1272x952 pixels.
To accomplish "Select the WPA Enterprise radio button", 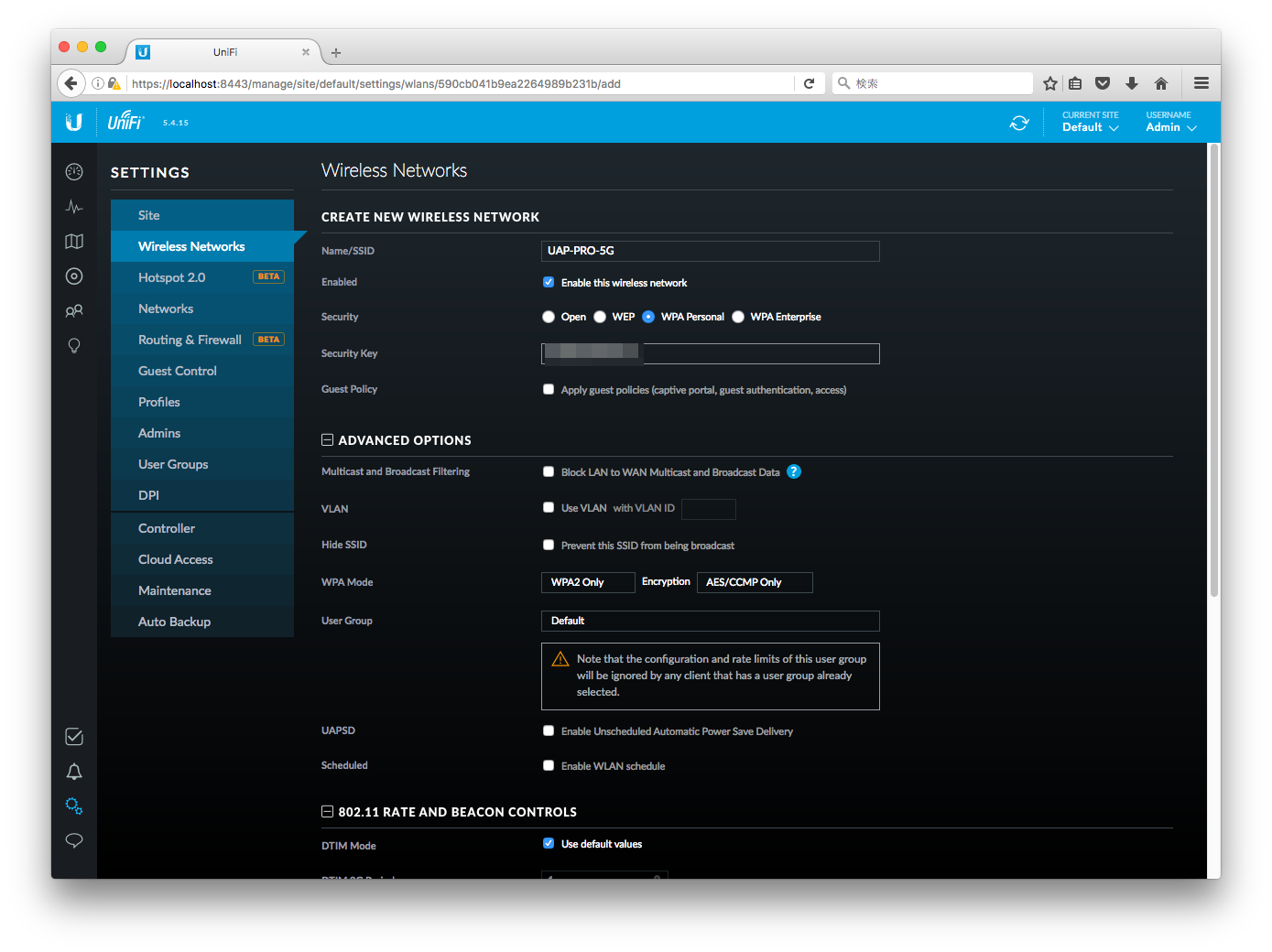I will point(738,317).
